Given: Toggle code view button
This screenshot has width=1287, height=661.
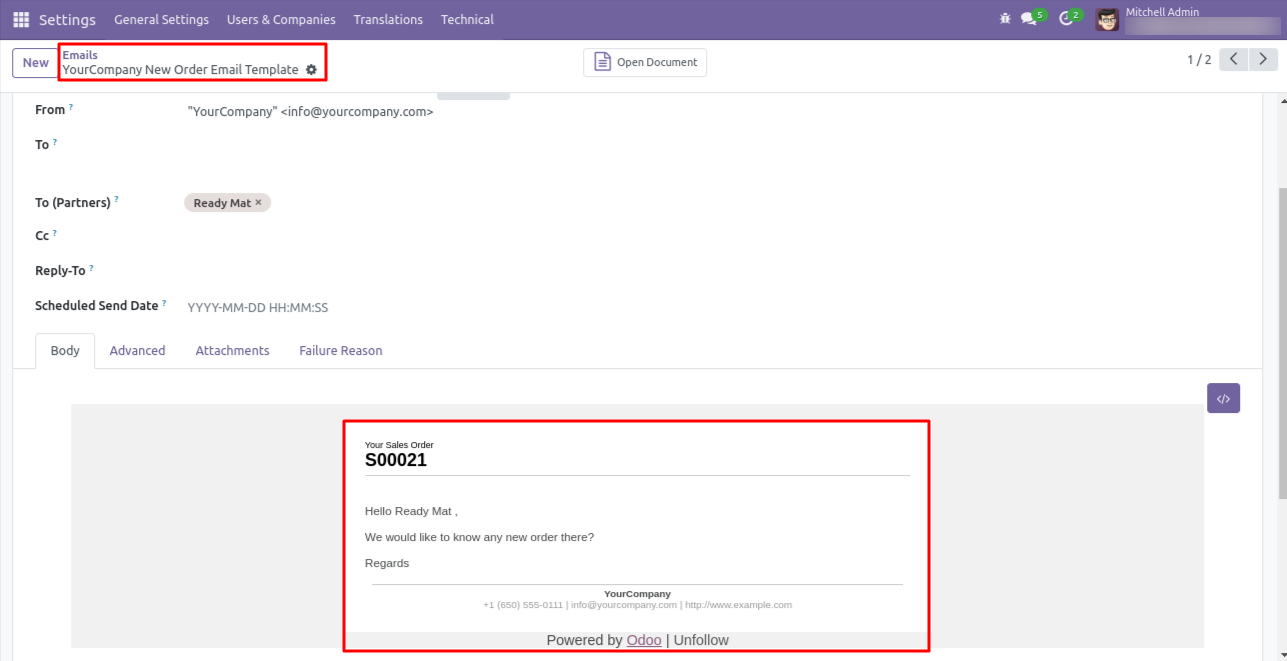Looking at the screenshot, I should (1223, 398).
